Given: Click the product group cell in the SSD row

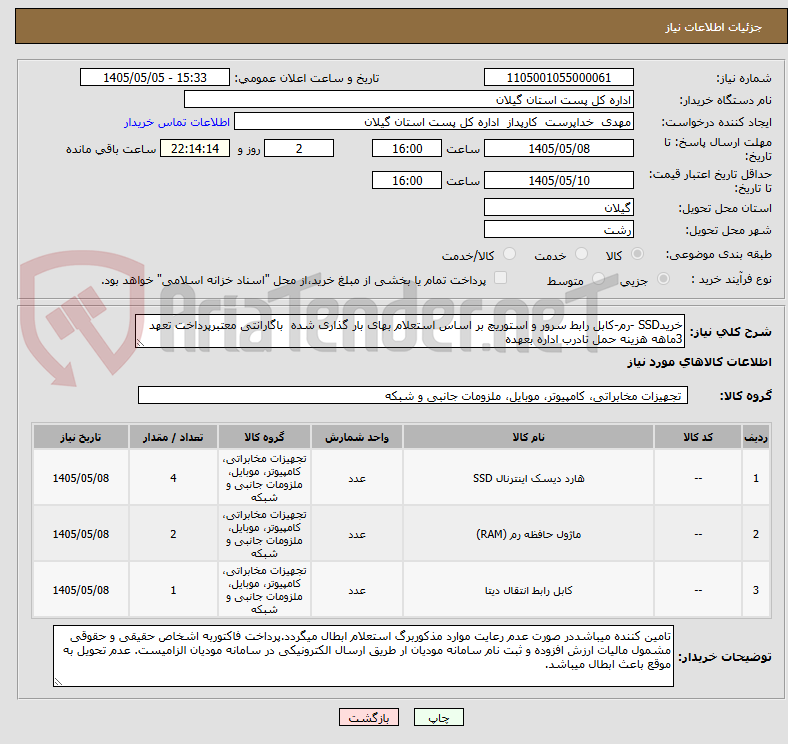Looking at the screenshot, I should coord(264,478).
